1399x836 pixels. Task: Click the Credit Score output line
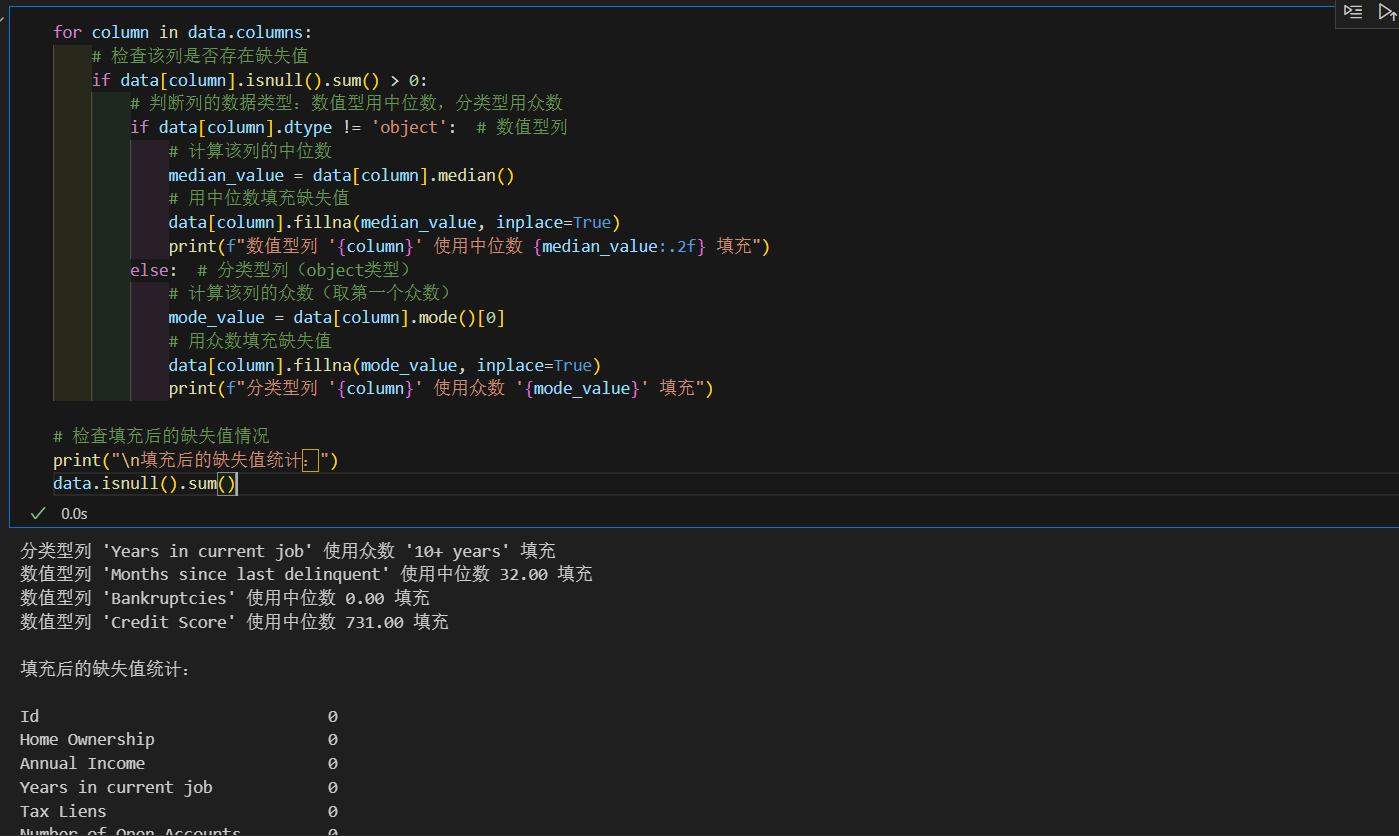[x=232, y=620]
